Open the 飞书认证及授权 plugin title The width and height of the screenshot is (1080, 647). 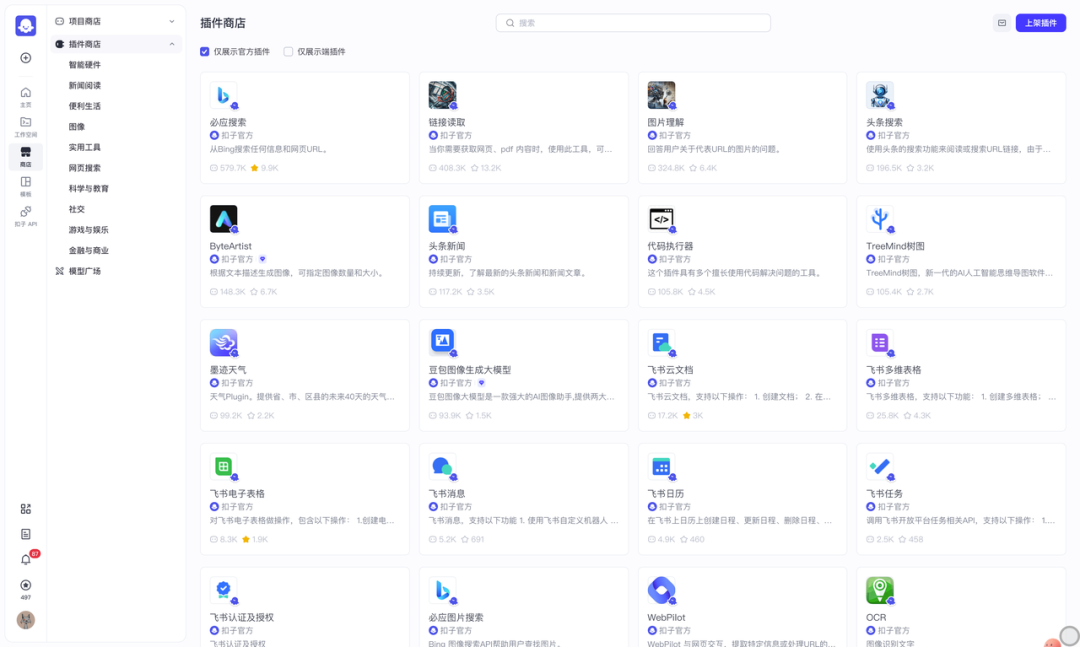[x=242, y=617]
